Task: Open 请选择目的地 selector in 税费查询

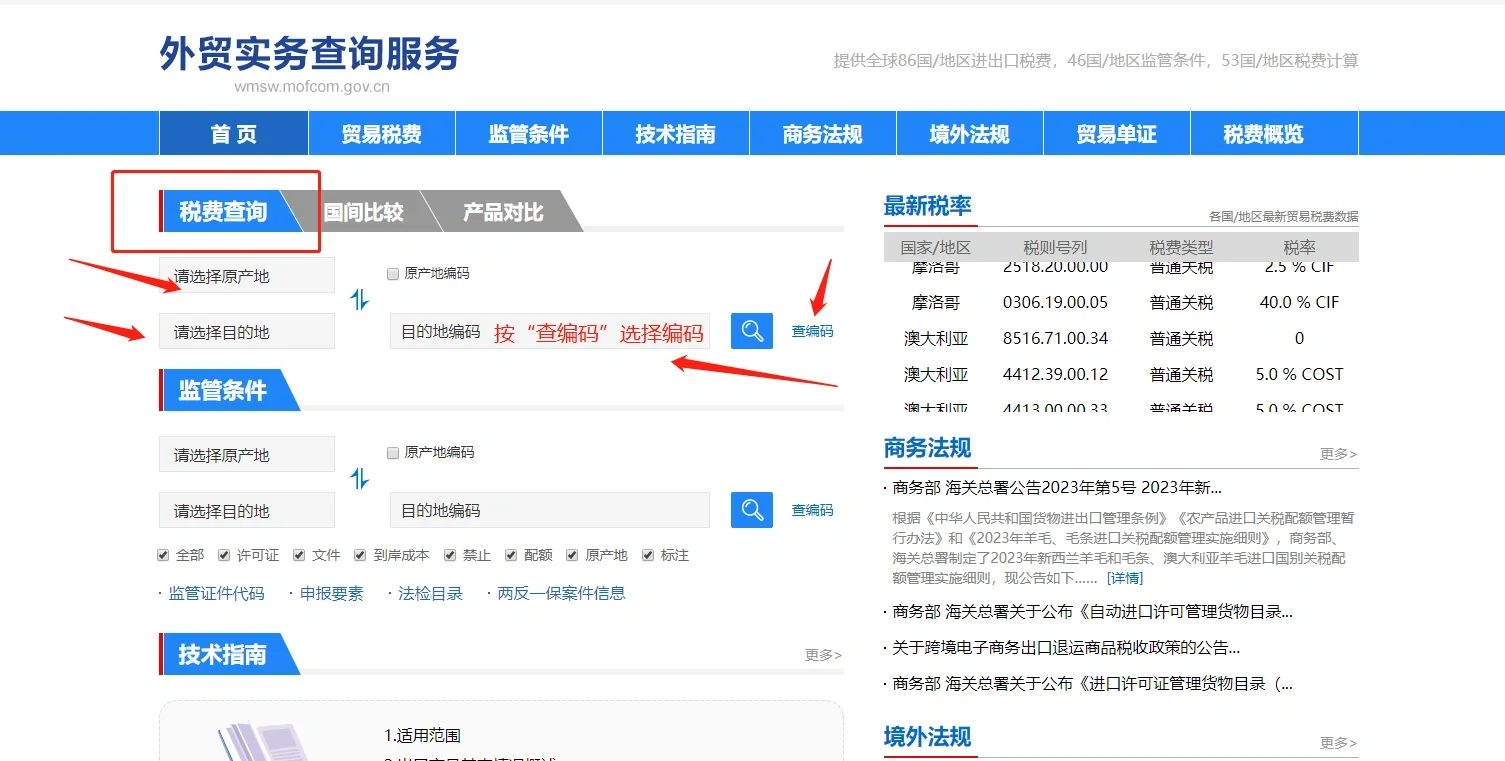Action: 247,332
